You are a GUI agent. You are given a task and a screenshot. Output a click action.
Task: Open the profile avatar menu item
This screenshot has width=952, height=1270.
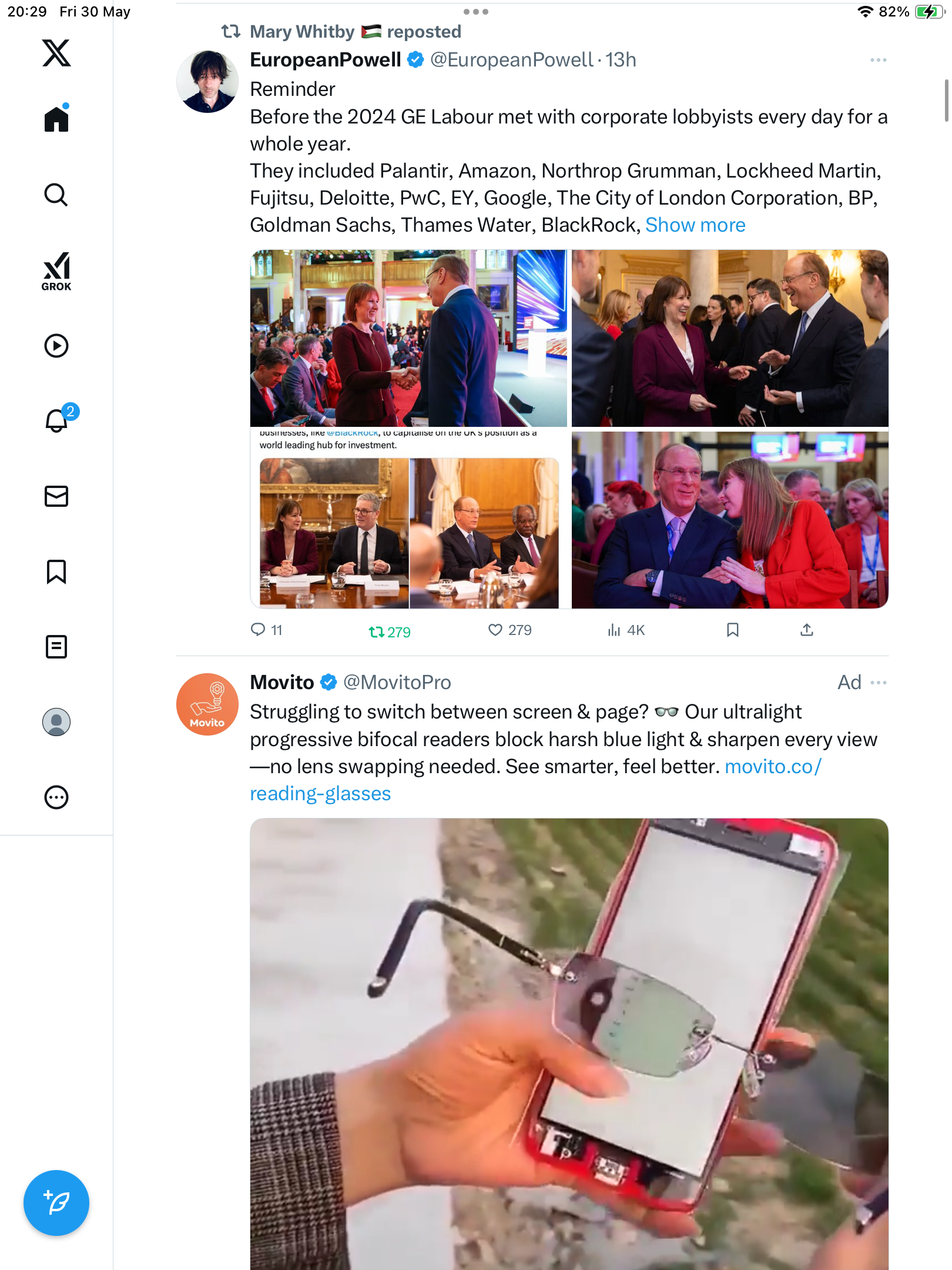click(56, 722)
